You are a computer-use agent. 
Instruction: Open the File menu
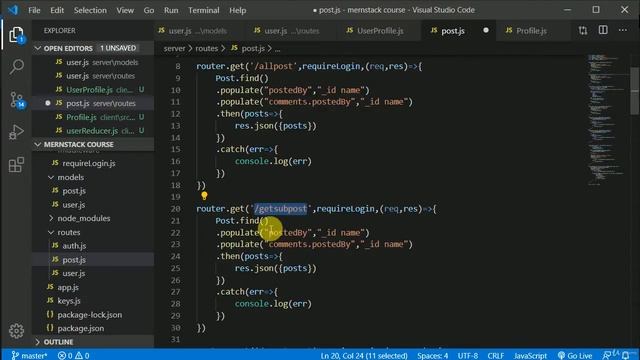[34, 10]
